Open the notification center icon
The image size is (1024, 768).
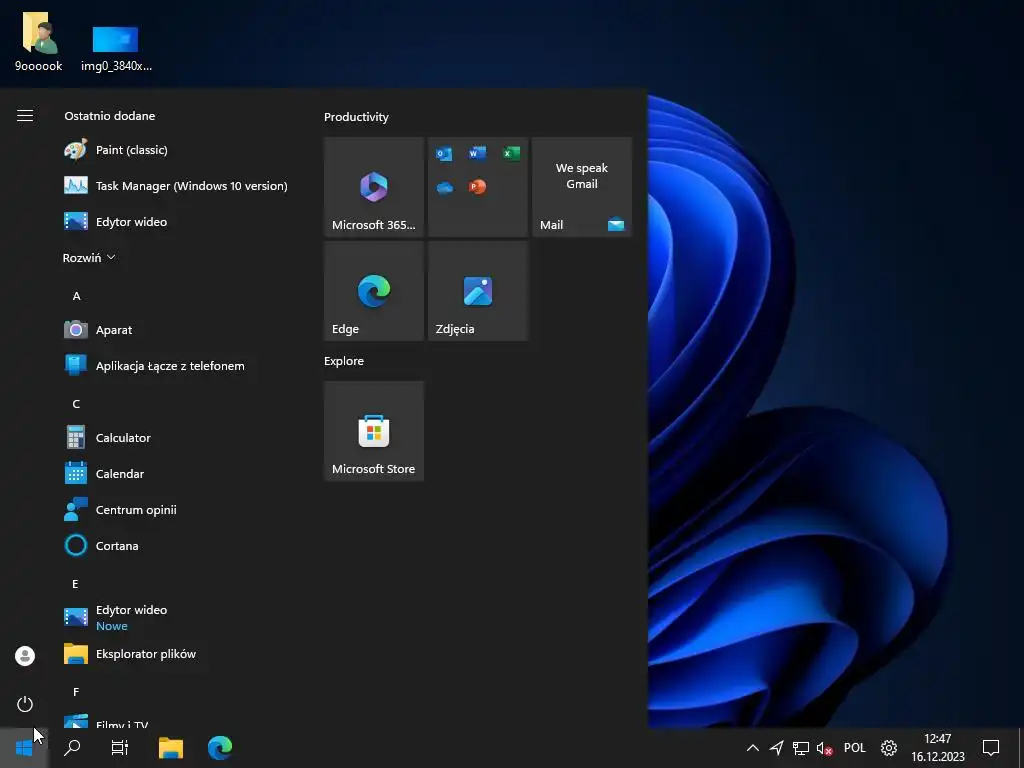coord(991,748)
